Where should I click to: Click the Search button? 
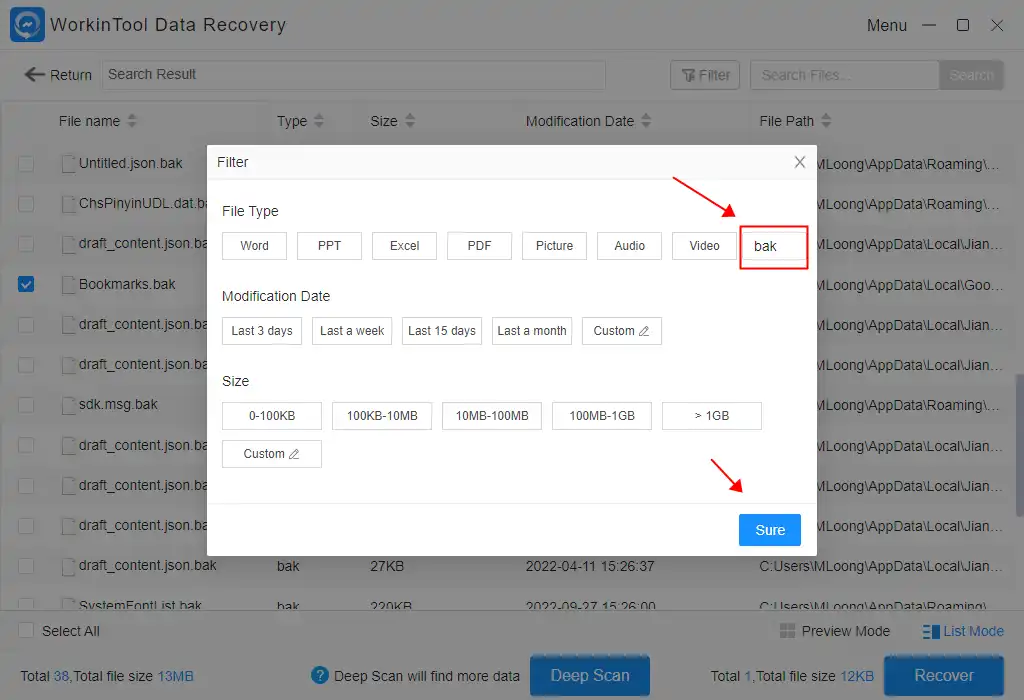pos(971,75)
